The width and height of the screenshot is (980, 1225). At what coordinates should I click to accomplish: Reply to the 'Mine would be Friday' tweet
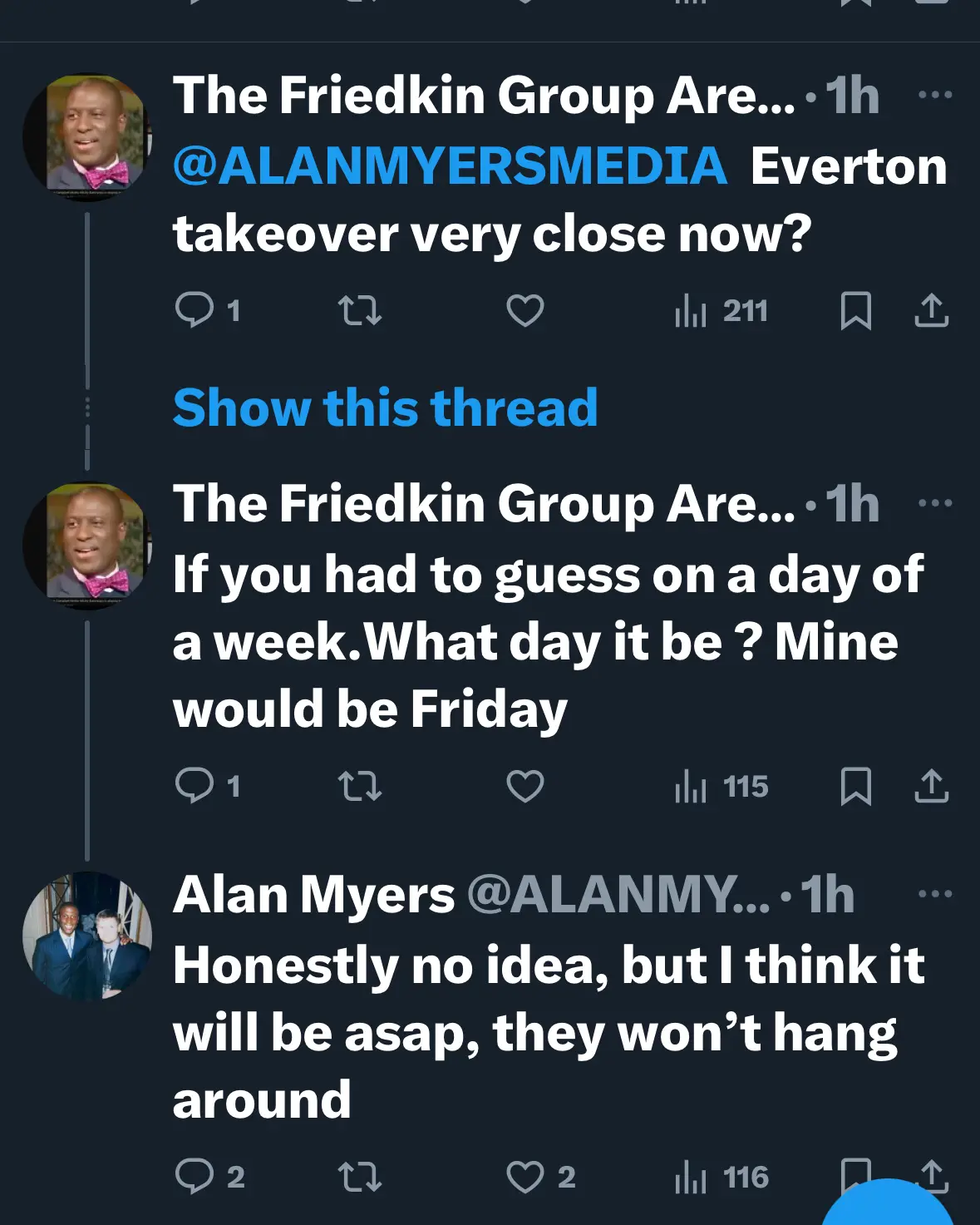(195, 786)
